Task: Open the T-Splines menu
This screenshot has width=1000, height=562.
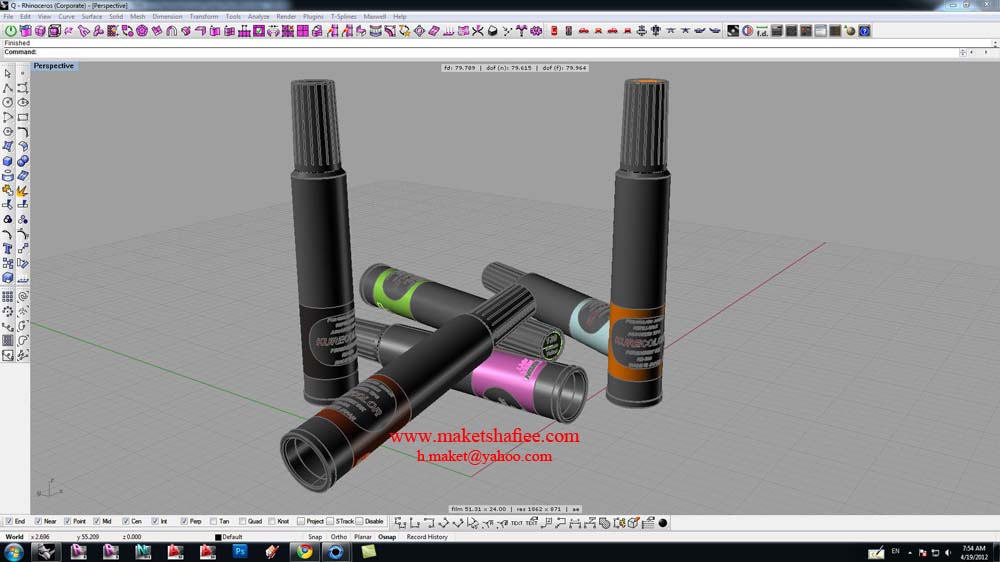Action: tap(343, 17)
